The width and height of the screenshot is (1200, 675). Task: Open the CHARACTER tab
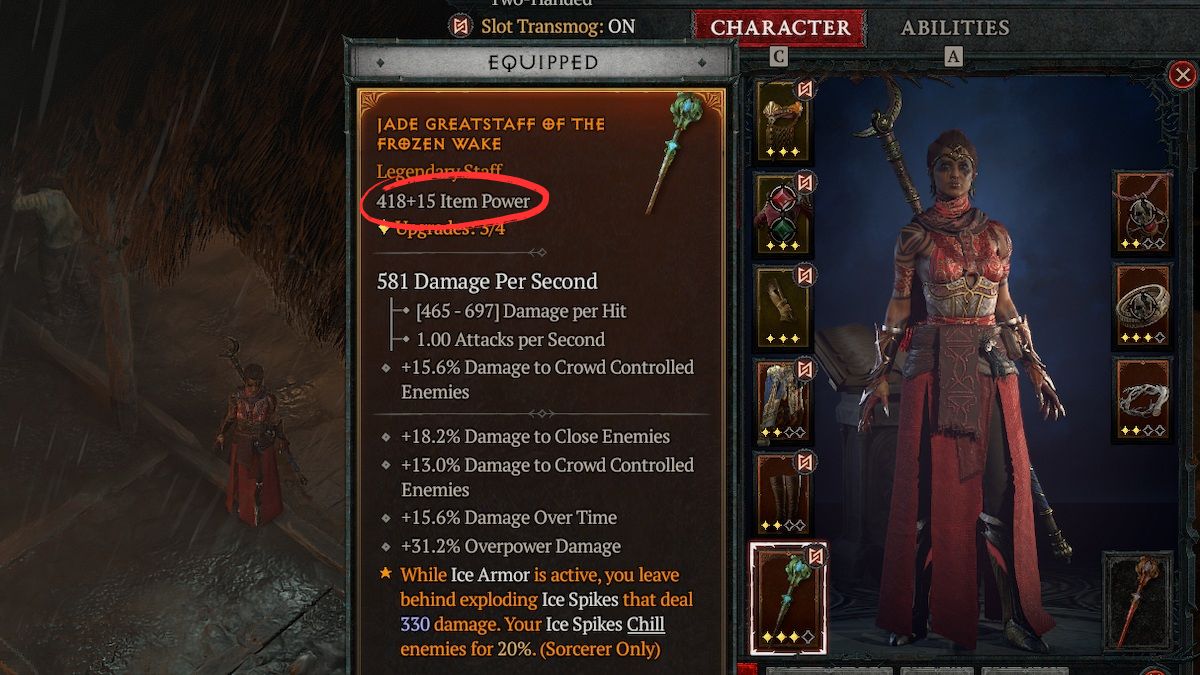click(x=780, y=27)
